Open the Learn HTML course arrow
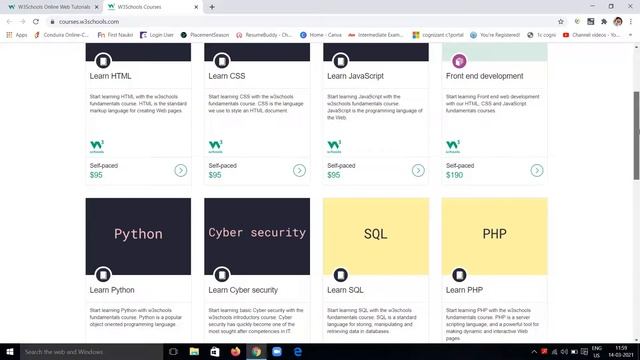The width and height of the screenshot is (640, 360). click(x=181, y=170)
